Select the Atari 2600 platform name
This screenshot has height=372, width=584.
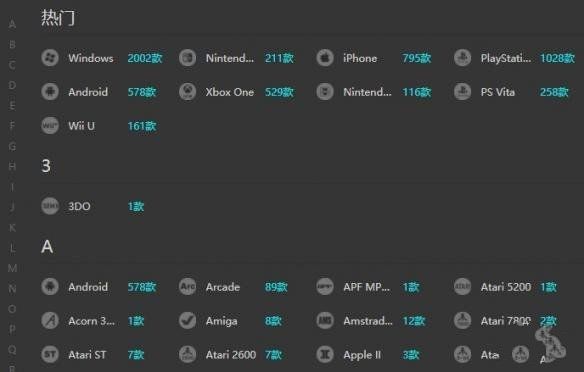tap(231, 355)
